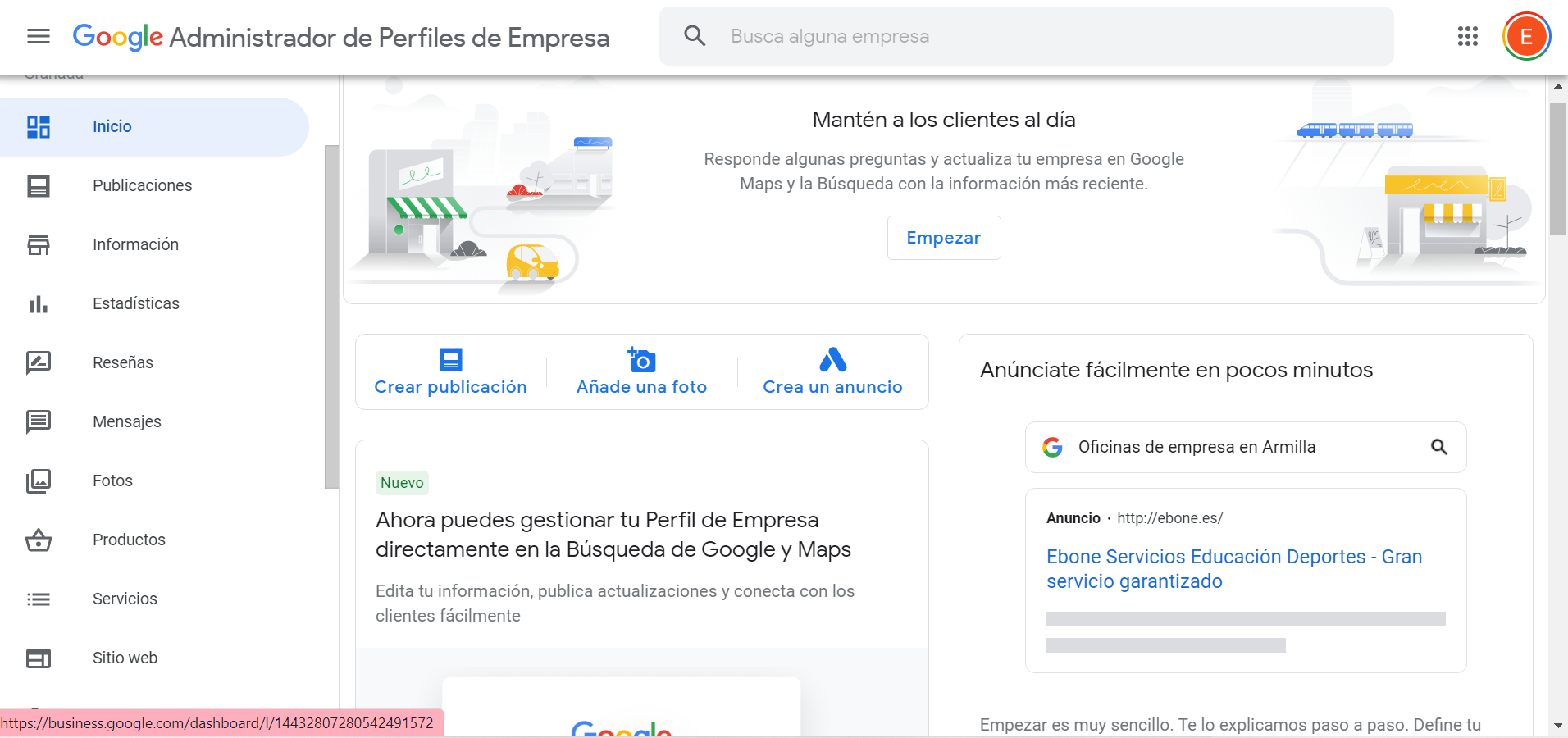This screenshot has height=738, width=1568.
Task: Select the Publicaciones sidebar icon
Action: point(39,185)
